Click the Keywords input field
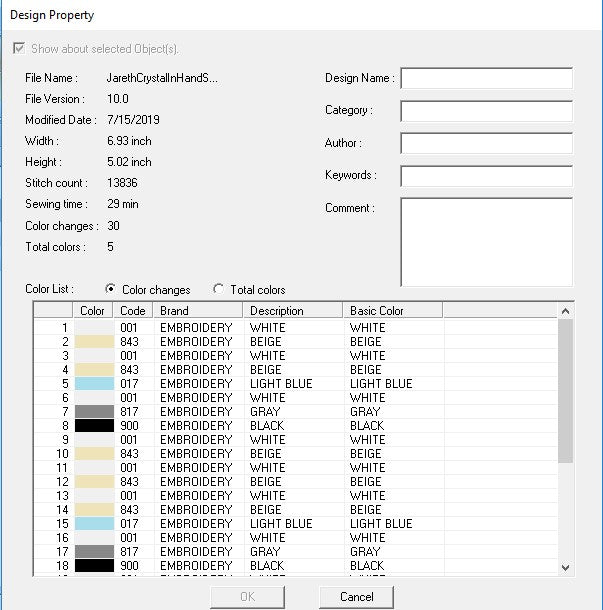 (486, 176)
